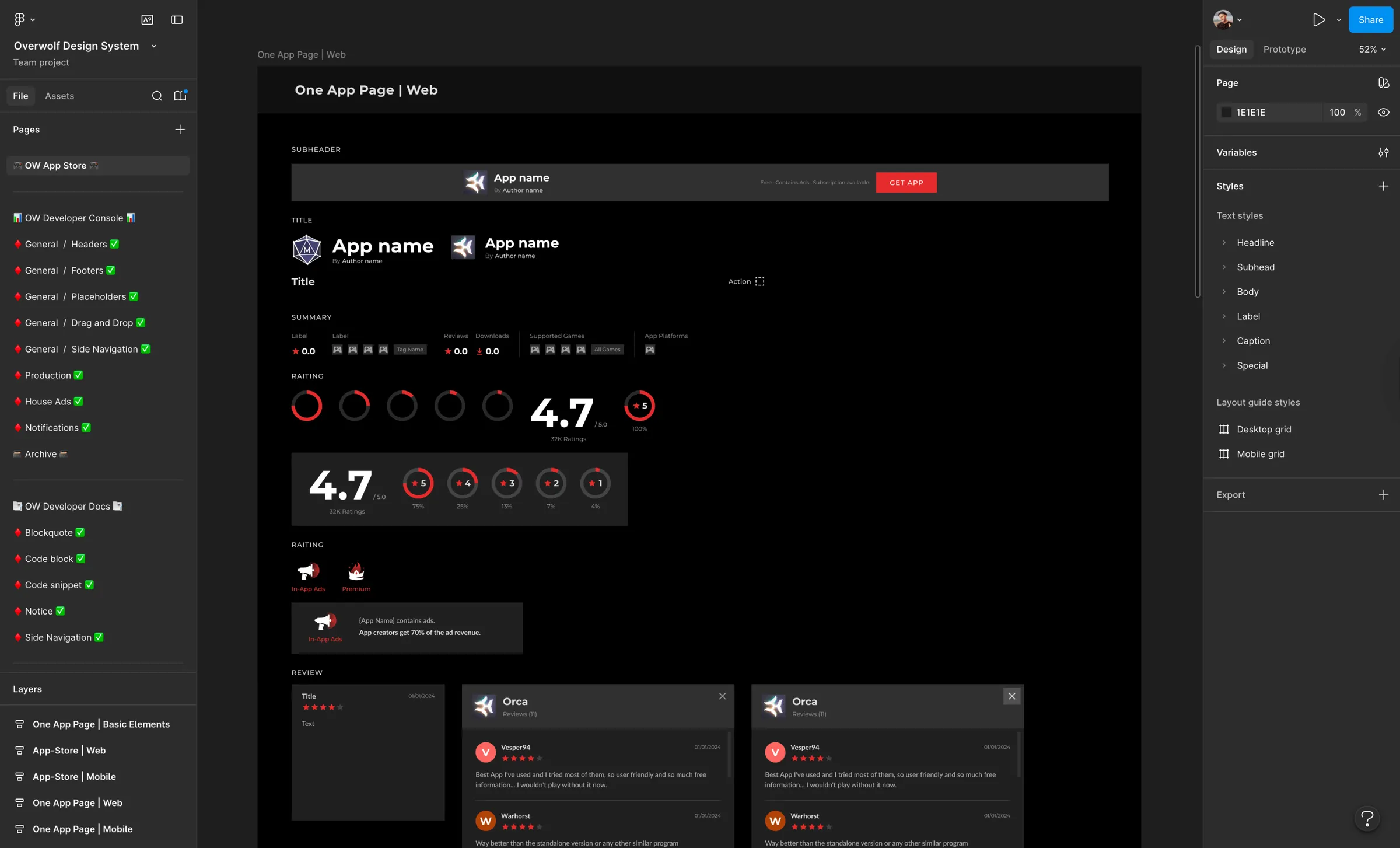
Task: Add a new style with plus icon
Action: (x=1383, y=186)
